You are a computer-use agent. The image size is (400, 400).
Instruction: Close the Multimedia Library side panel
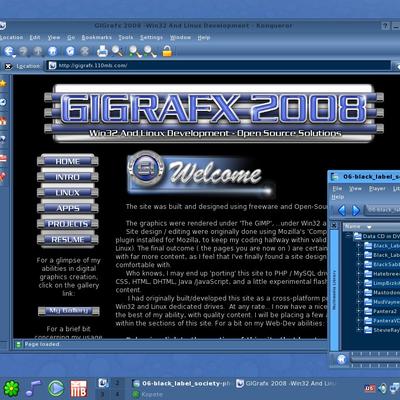(x=334, y=226)
